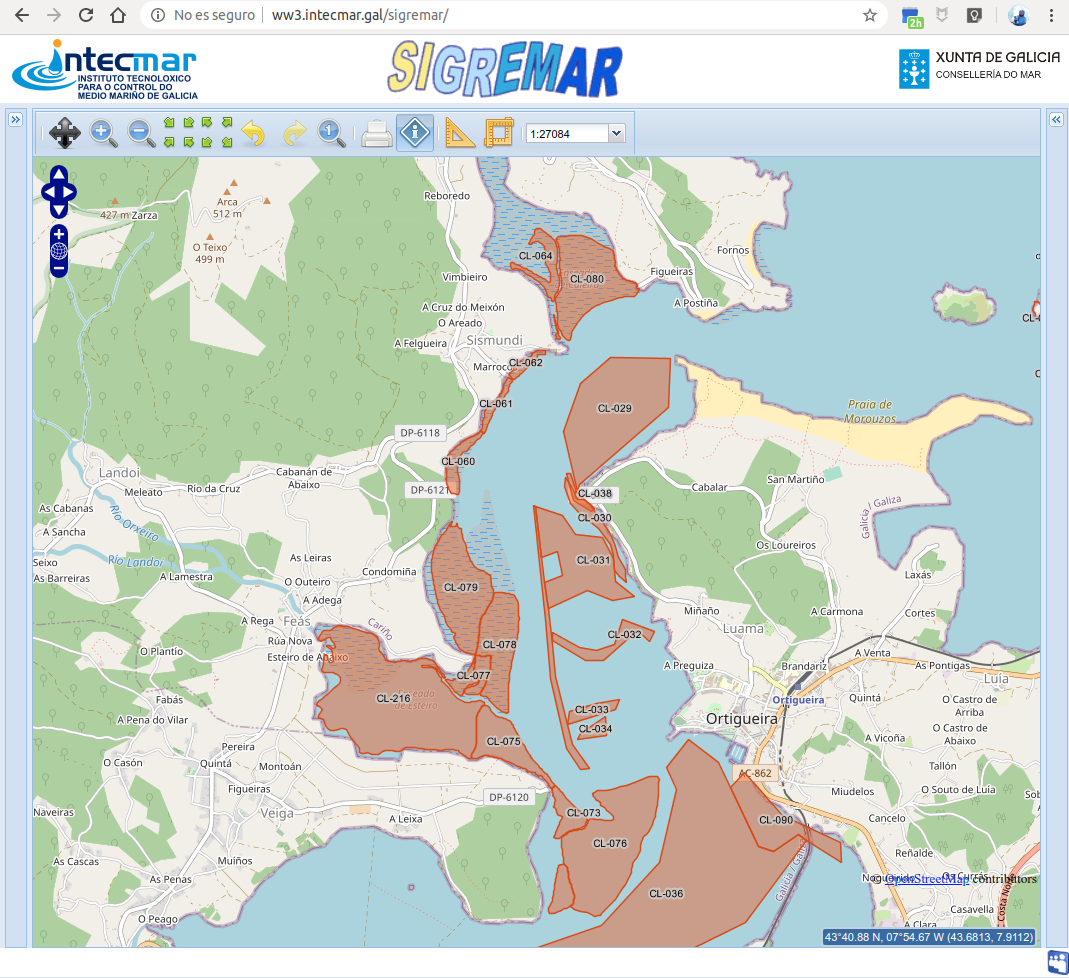Select zone CL-216 on the map

[393, 698]
